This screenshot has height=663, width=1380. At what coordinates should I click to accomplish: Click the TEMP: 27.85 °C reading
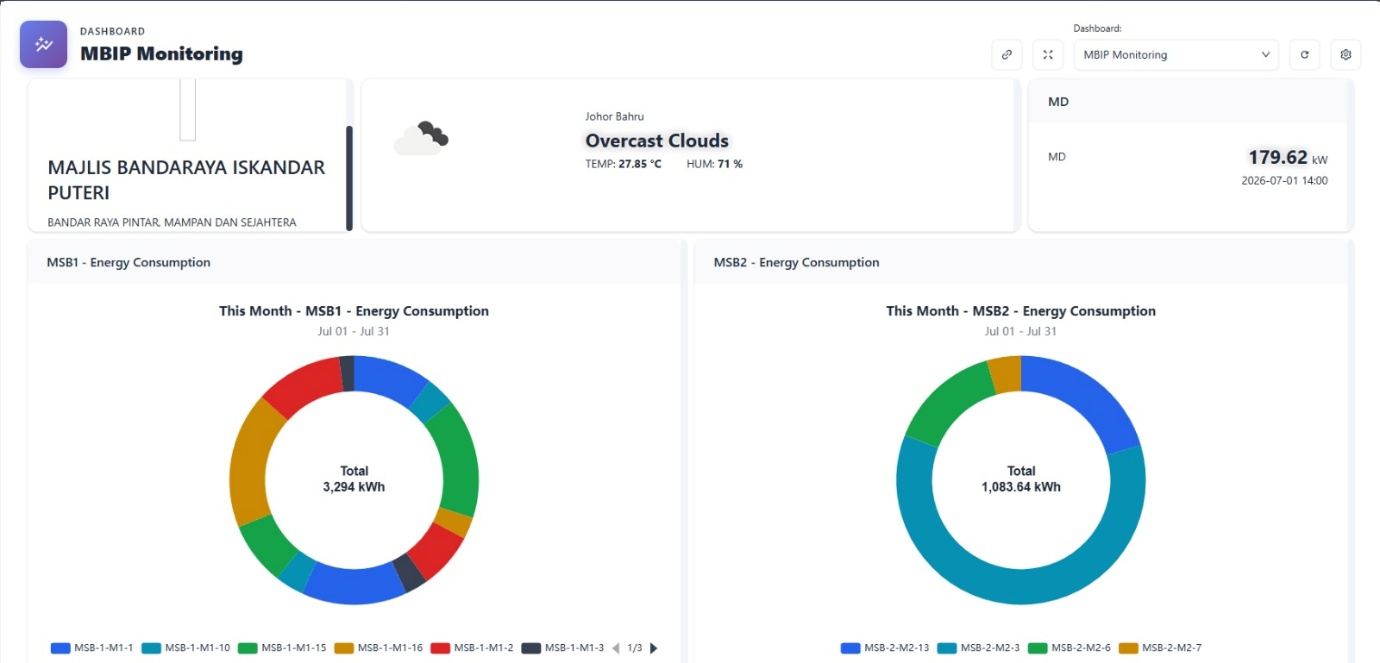[623, 164]
